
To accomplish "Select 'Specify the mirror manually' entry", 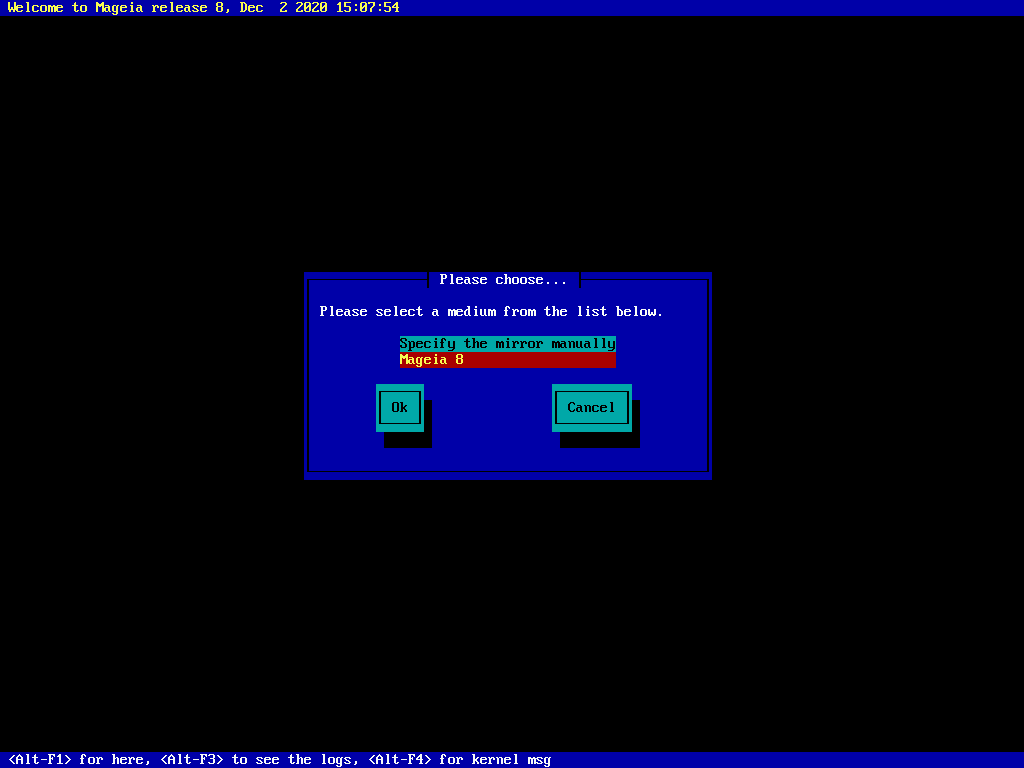I will pyautogui.click(x=507, y=344).
